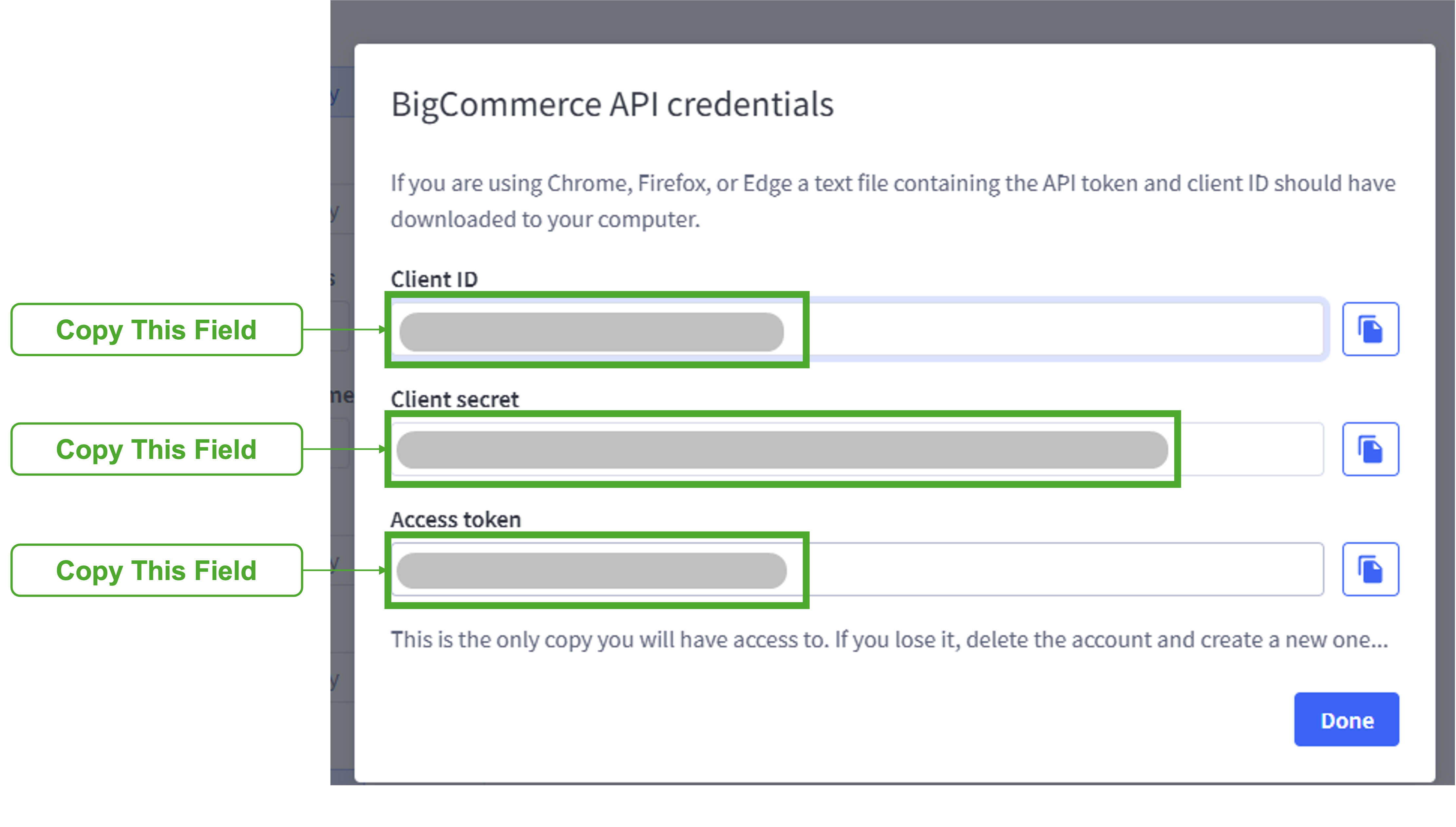Image resolution: width=1456 pixels, height=827 pixels.
Task: Click the Copy This Field label for Client ID
Action: coord(156,329)
